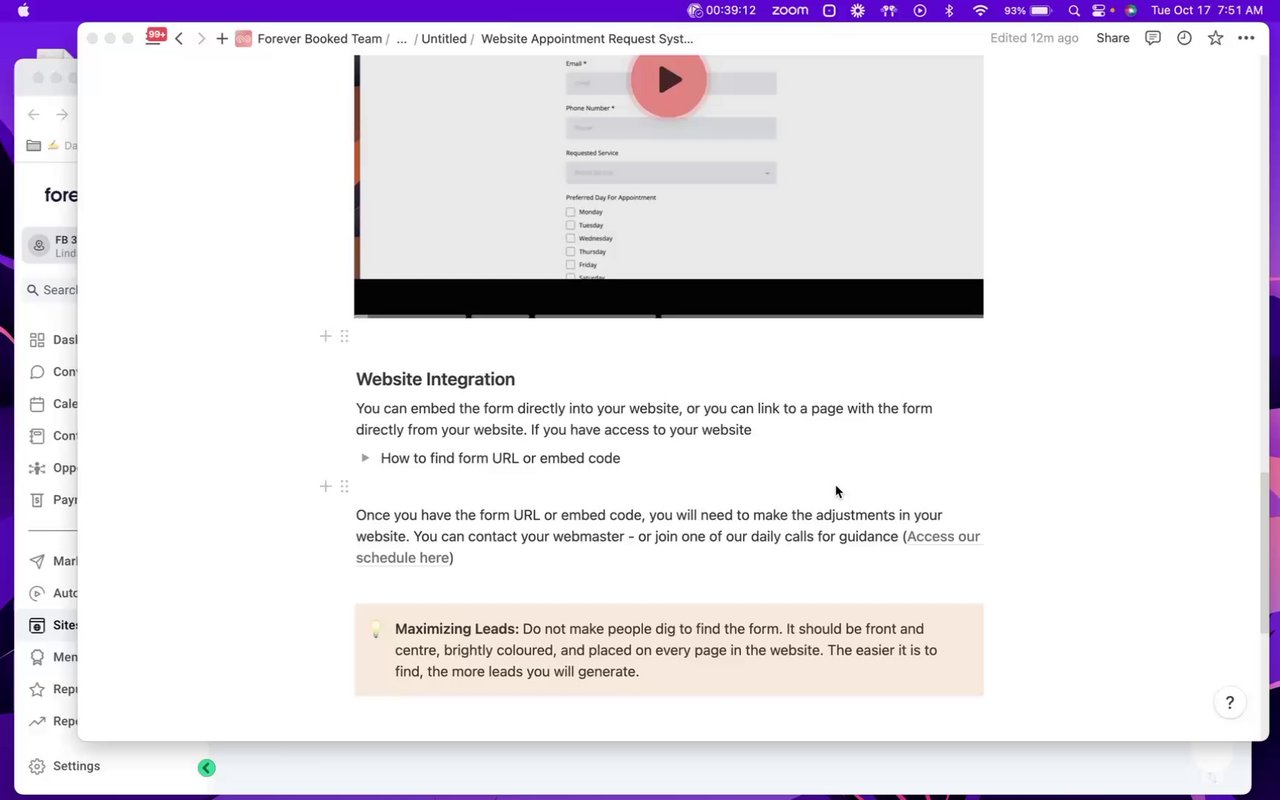
Task: Open the three-dot page options menu
Action: (1246, 38)
